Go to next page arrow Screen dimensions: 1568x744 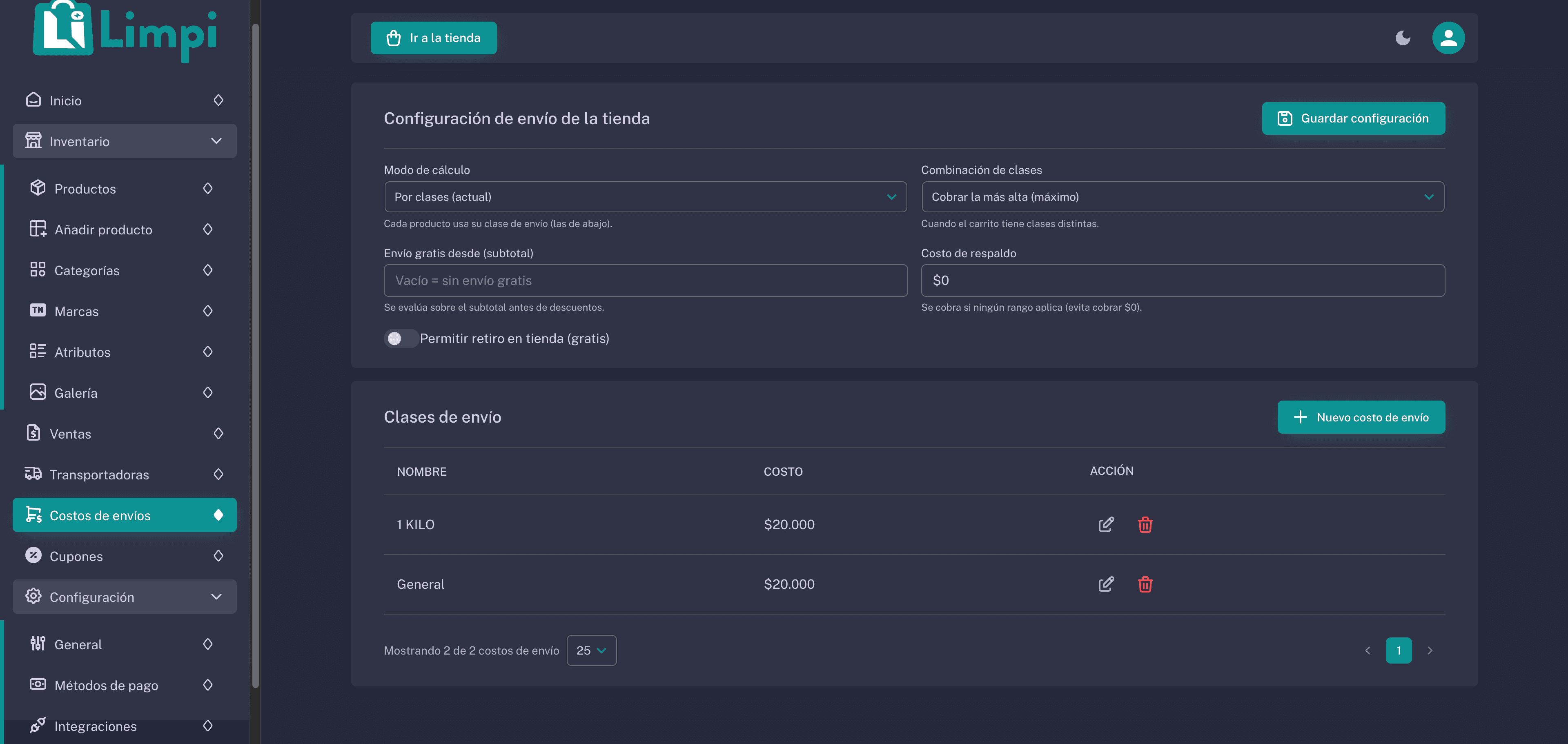(1430, 650)
